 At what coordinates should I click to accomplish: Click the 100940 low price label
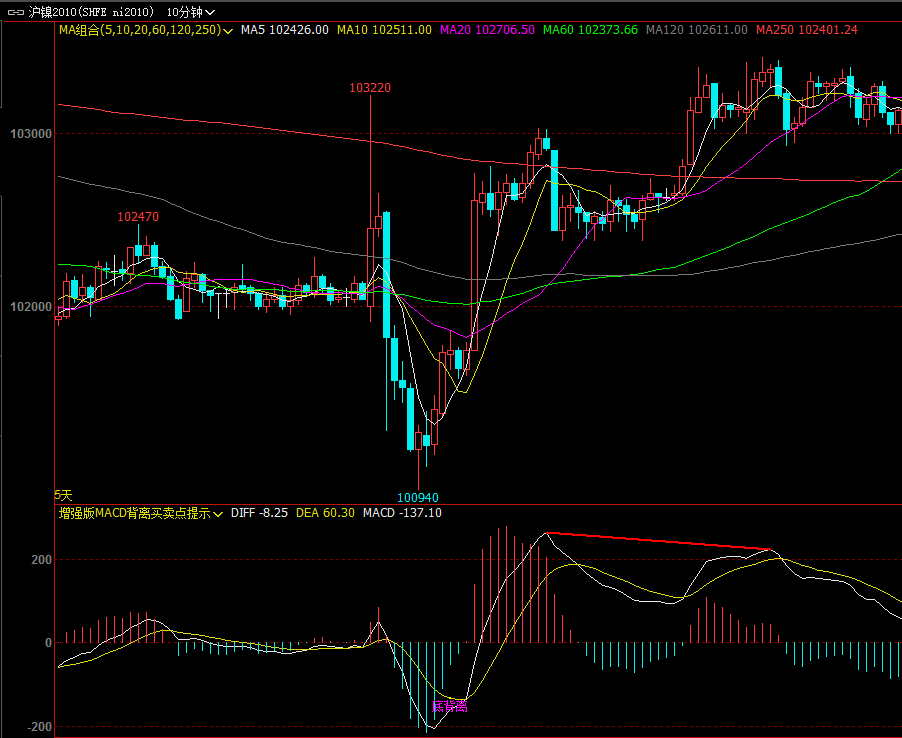point(418,498)
